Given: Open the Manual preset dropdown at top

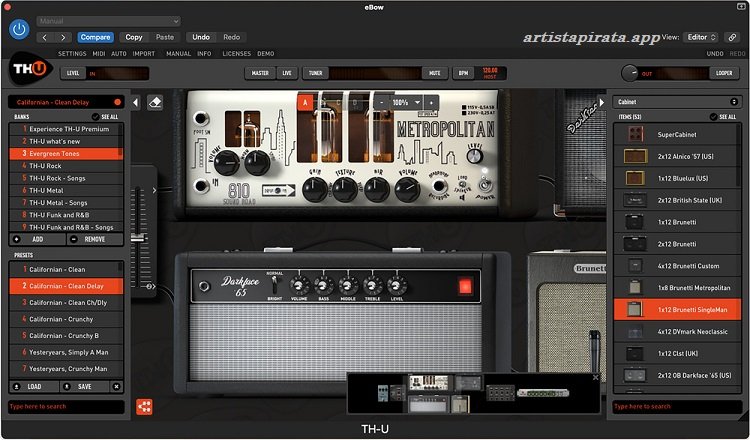Looking at the screenshot, I should pyautogui.click(x=108, y=20).
